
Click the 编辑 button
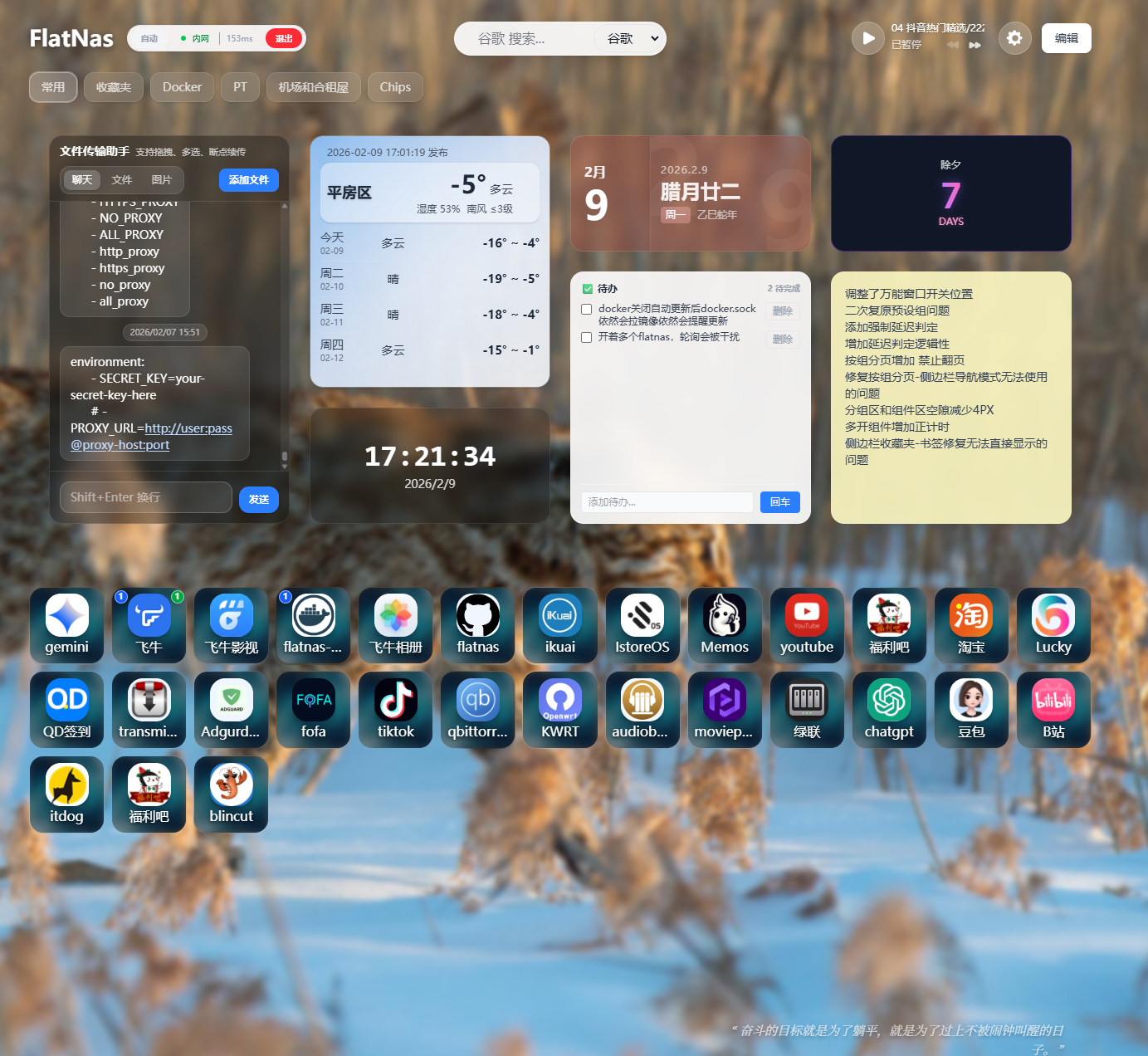(x=1066, y=37)
